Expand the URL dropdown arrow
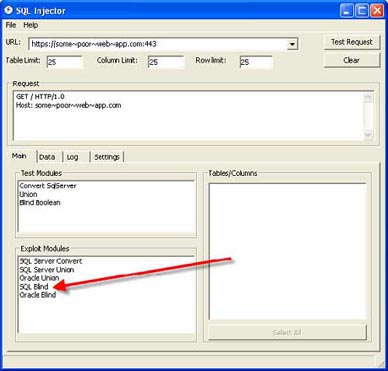Viewport: 388px width, 371px height. (292, 44)
